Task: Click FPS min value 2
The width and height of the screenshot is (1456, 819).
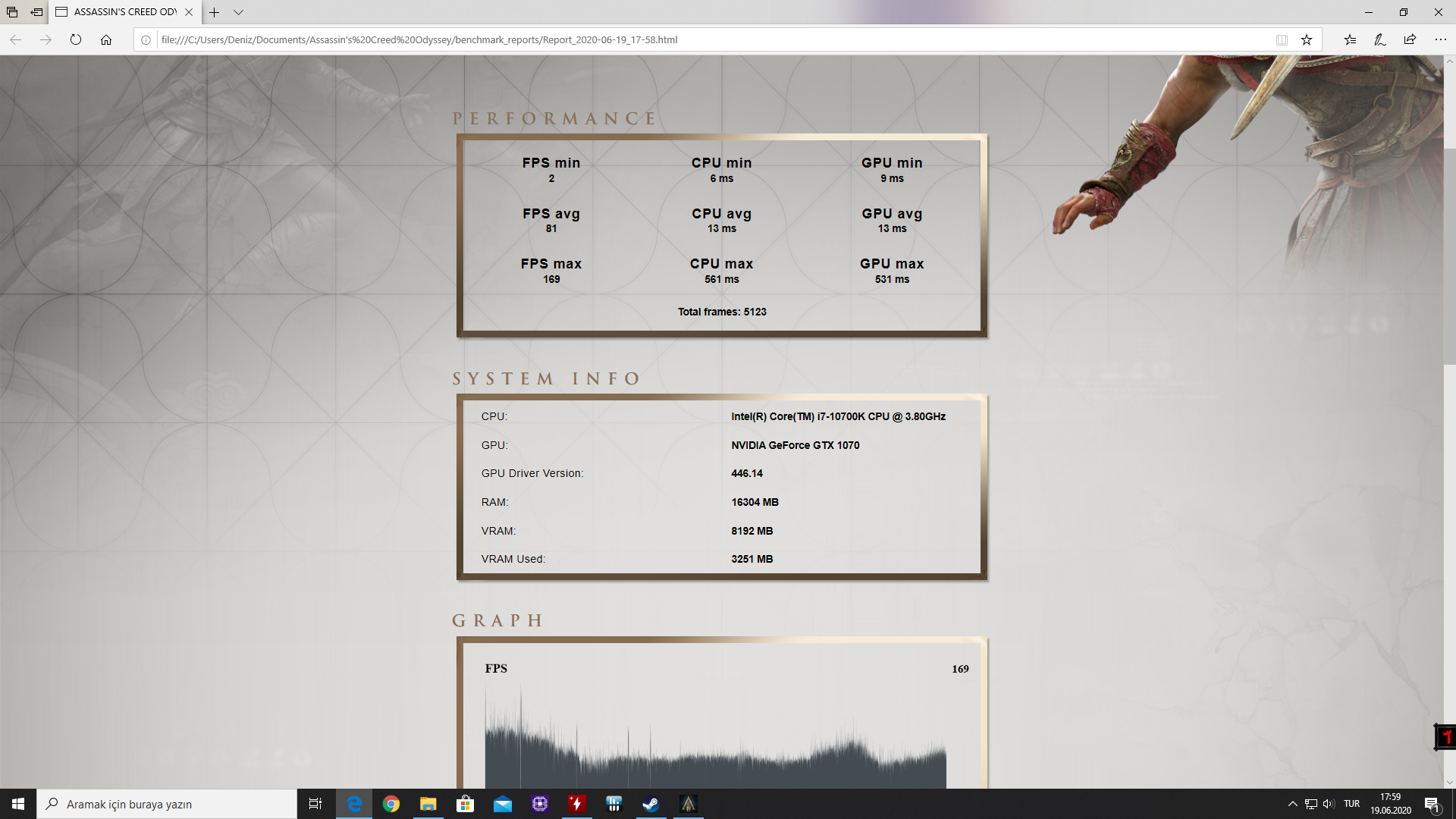Action: coord(551,178)
